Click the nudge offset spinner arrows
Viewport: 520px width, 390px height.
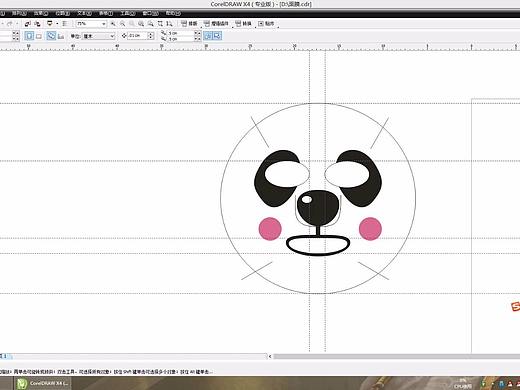(150, 36)
